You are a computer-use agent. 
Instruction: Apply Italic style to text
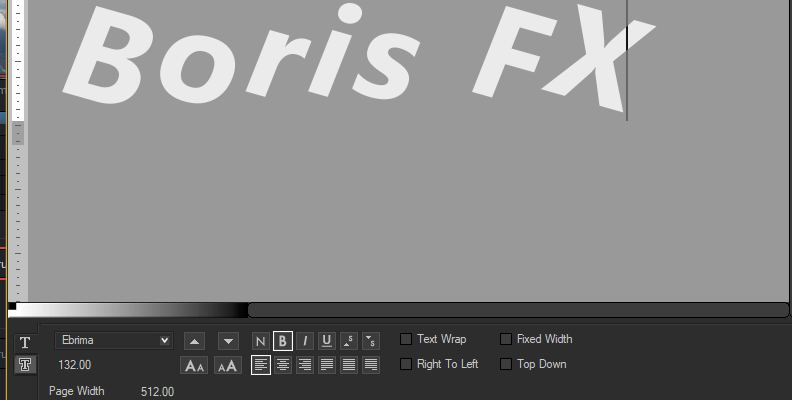click(x=305, y=341)
